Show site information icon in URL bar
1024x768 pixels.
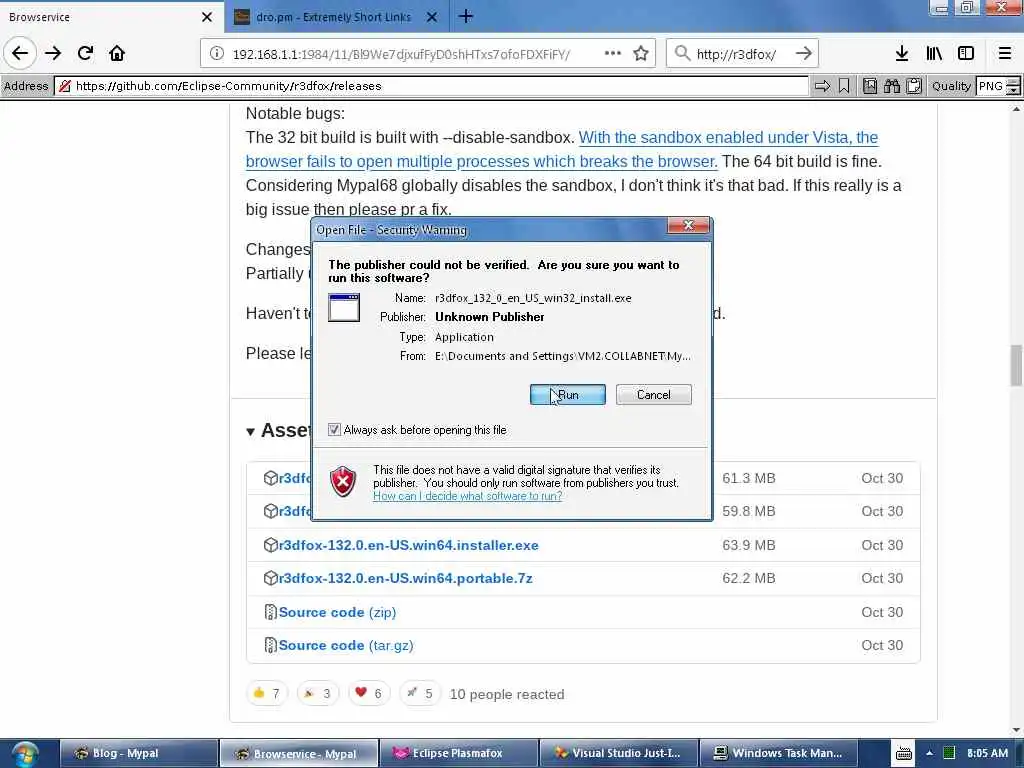tap(217, 54)
